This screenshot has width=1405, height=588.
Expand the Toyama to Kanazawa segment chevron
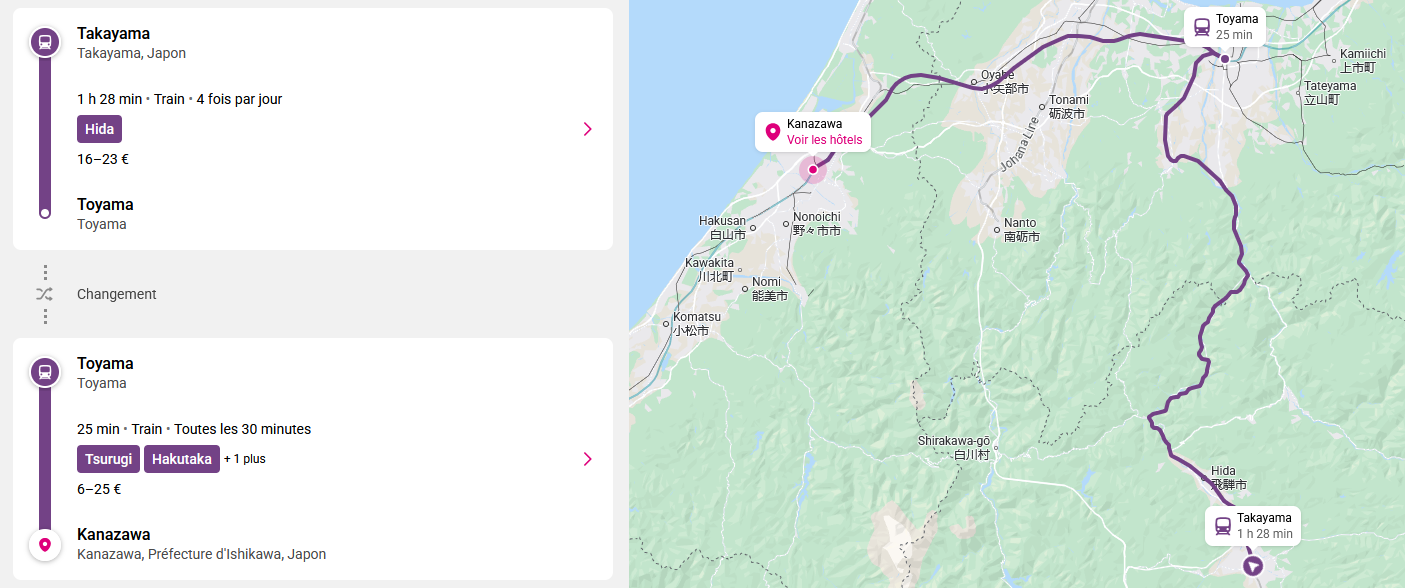[587, 459]
